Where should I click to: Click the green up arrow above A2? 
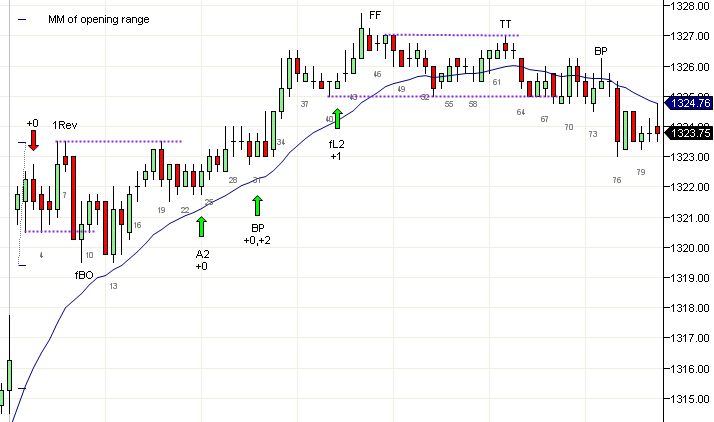click(x=201, y=226)
